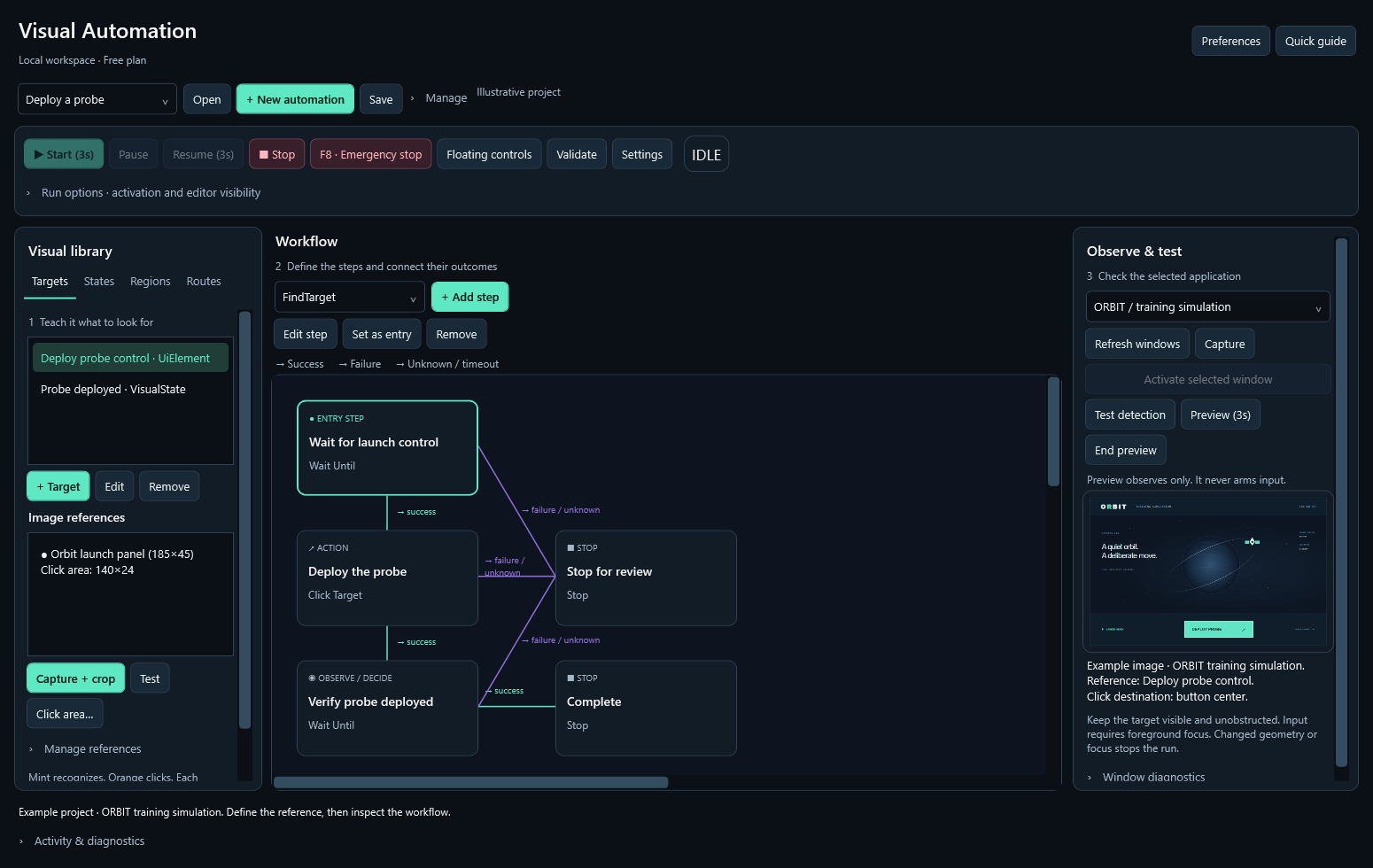Viewport: 1373px width, 868px height.
Task: Click the Validate button
Action: tap(577, 154)
